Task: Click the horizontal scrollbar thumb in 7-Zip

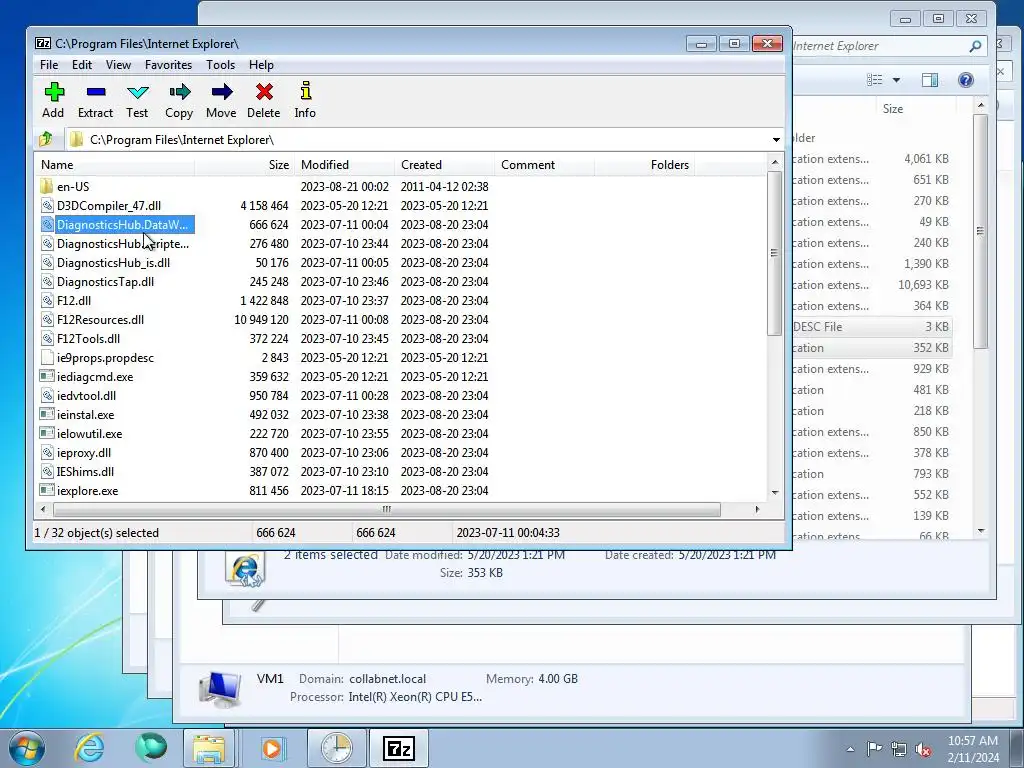Action: [x=387, y=509]
